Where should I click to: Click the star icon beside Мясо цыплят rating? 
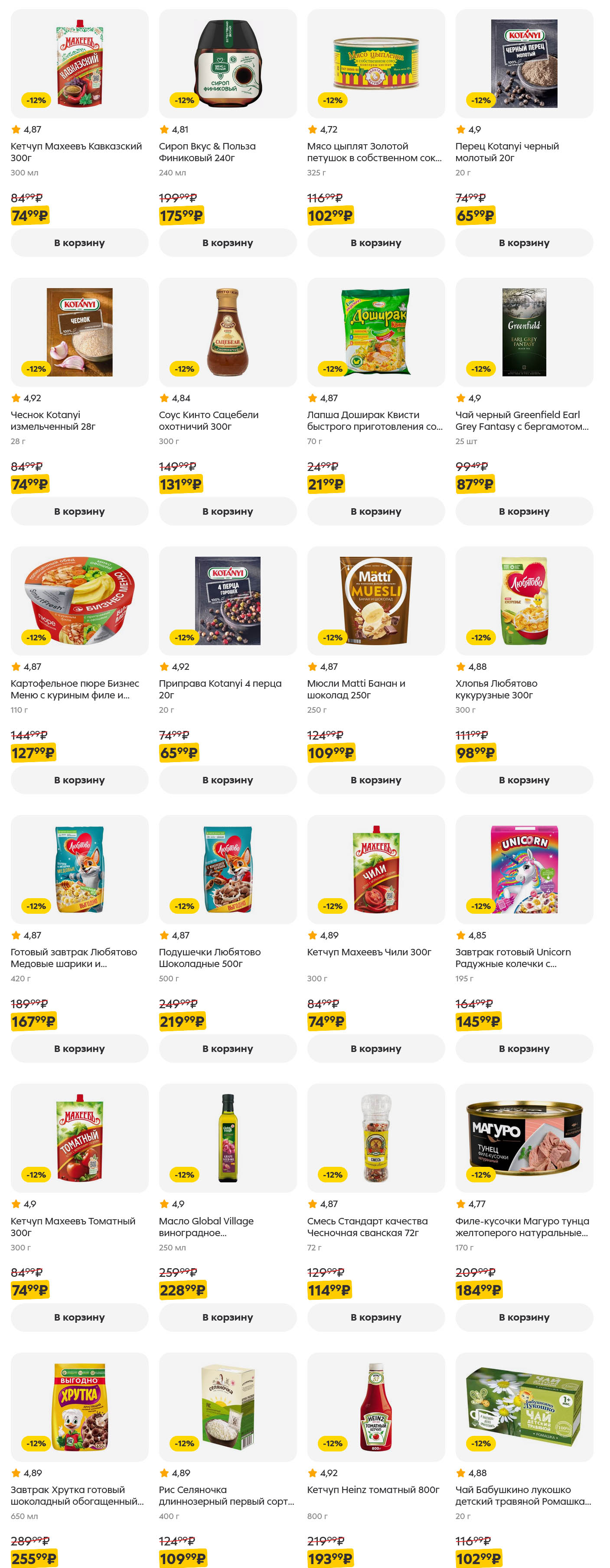[312, 130]
